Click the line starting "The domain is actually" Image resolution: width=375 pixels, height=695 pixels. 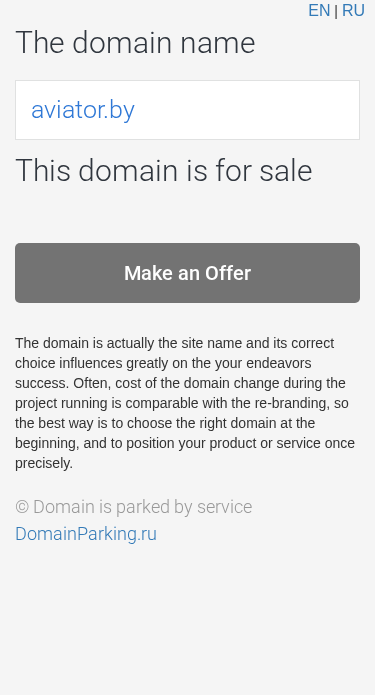coord(175,343)
